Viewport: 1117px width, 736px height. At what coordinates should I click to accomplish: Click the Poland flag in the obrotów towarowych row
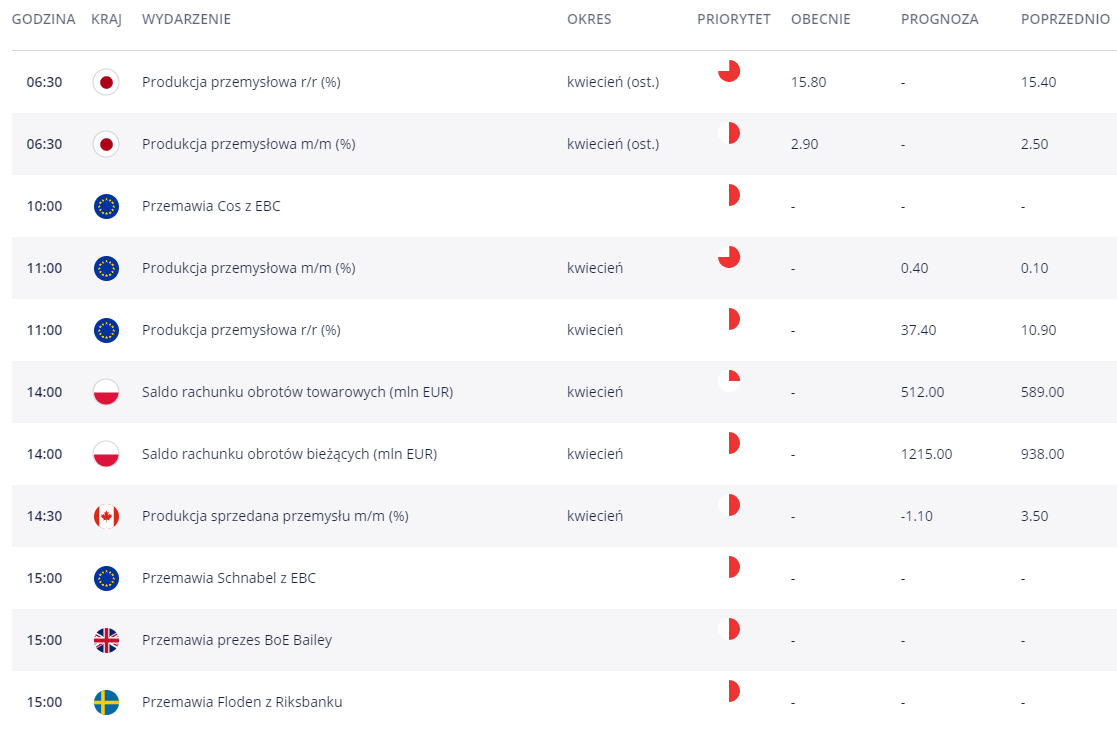[x=106, y=392]
